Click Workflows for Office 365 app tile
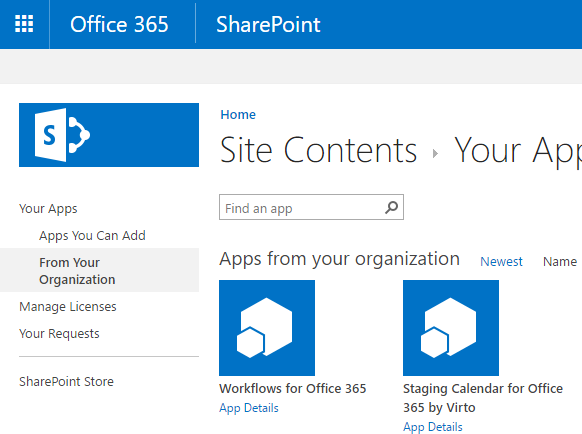This screenshot has width=582, height=434. coord(267,328)
